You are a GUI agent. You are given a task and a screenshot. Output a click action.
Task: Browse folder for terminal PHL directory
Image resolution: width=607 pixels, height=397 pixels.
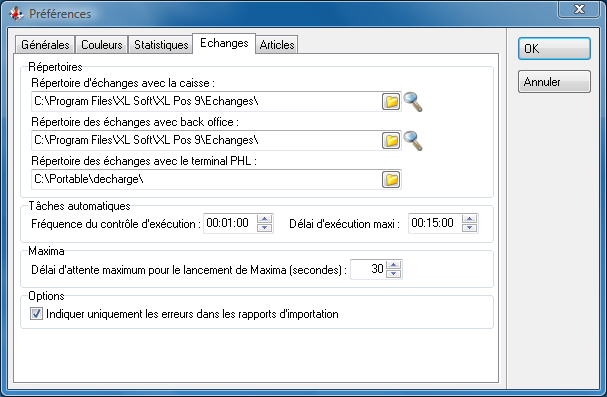[x=391, y=180]
